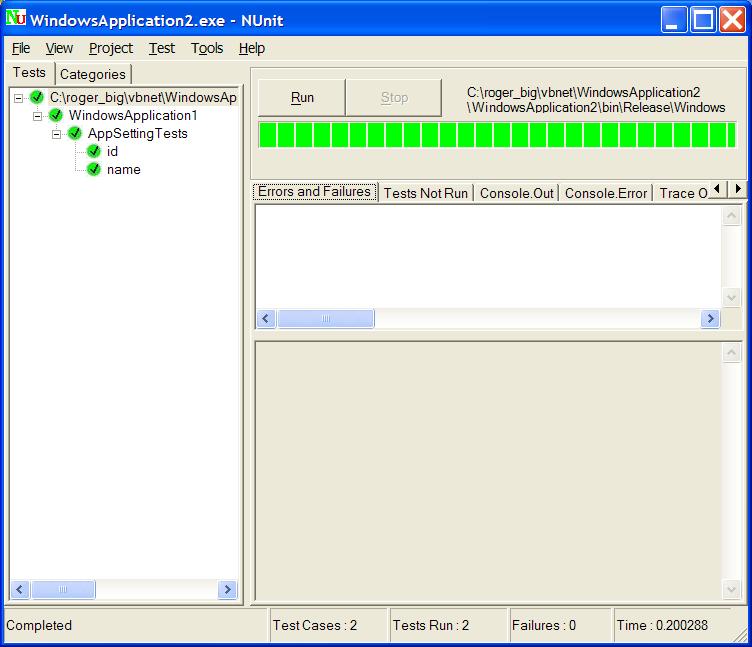Click green pass icon of the id test

click(94, 152)
